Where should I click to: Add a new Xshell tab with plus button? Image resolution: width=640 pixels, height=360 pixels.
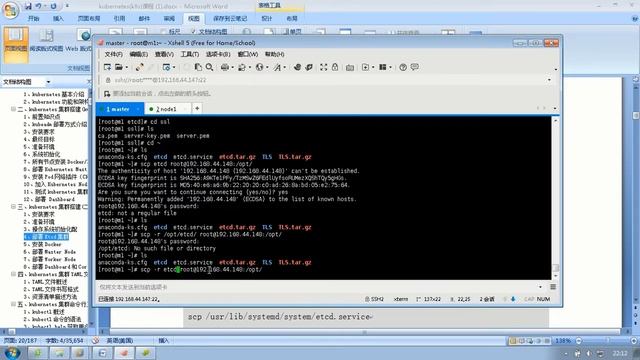[x=197, y=109]
